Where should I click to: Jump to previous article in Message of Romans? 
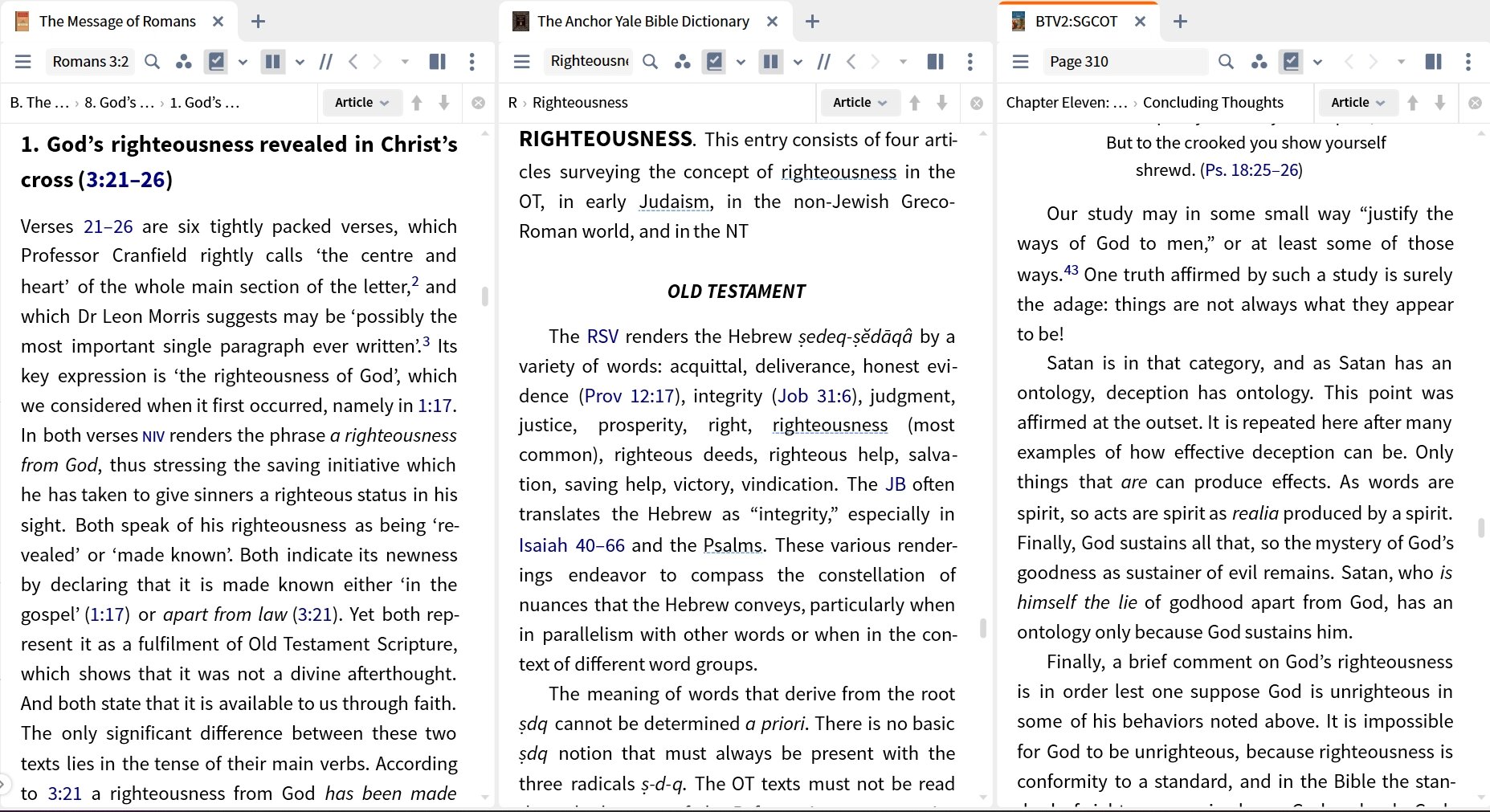click(x=417, y=103)
